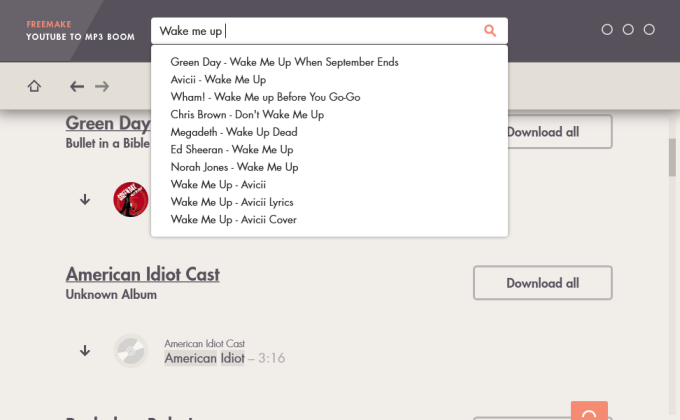This screenshot has width=680, height=420.
Task: Open the Green Day artist link
Action: [108, 123]
